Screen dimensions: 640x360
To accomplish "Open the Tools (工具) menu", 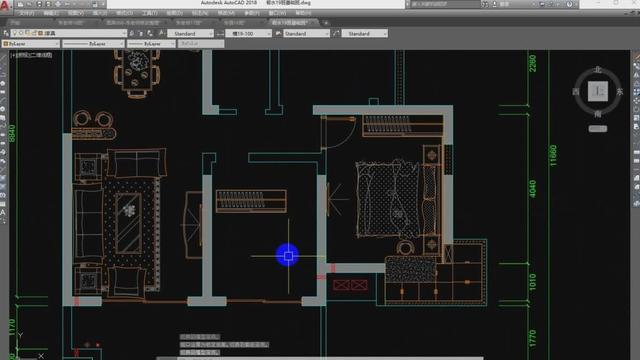I will coord(150,13).
